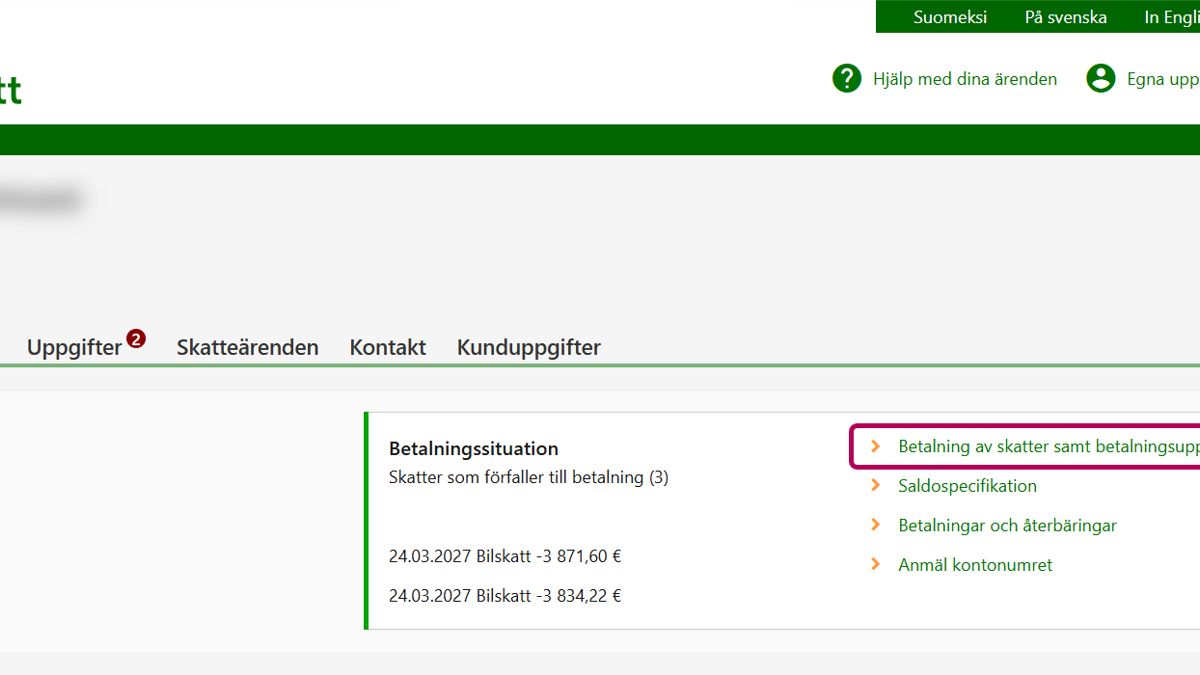Image resolution: width=1200 pixels, height=675 pixels.
Task: Open Hjälp med dina ärenden
Action: pyautogui.click(x=964, y=79)
